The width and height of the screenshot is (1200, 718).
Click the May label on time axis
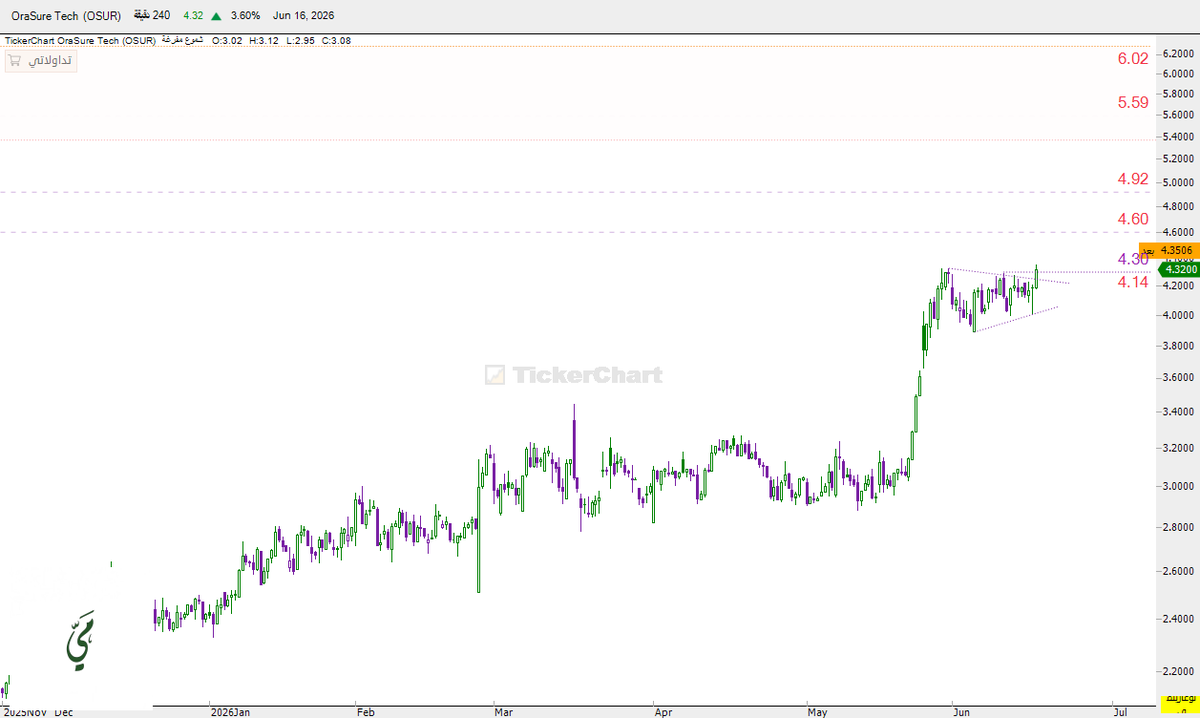click(818, 712)
